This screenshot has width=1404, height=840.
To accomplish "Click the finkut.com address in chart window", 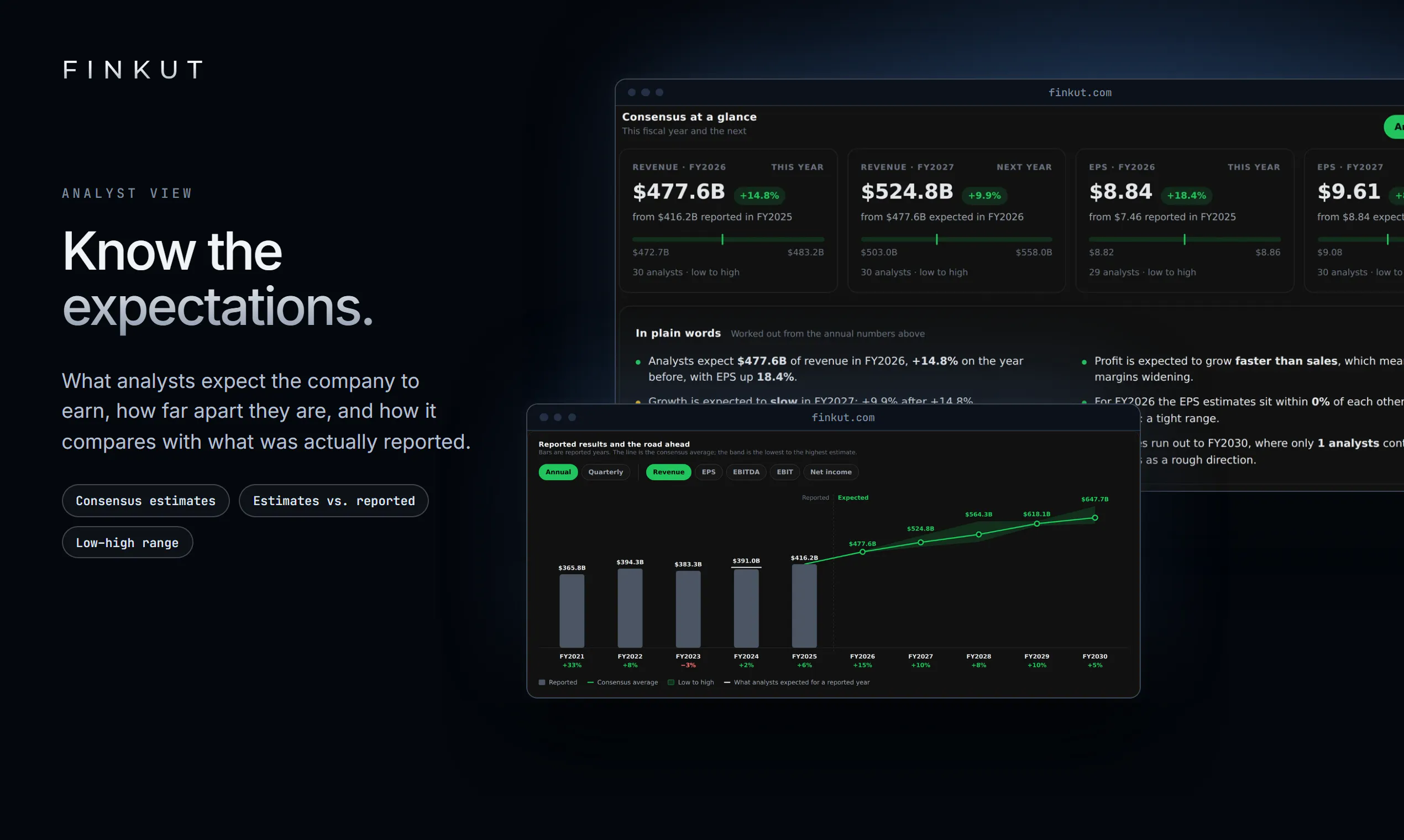I will coord(843,418).
